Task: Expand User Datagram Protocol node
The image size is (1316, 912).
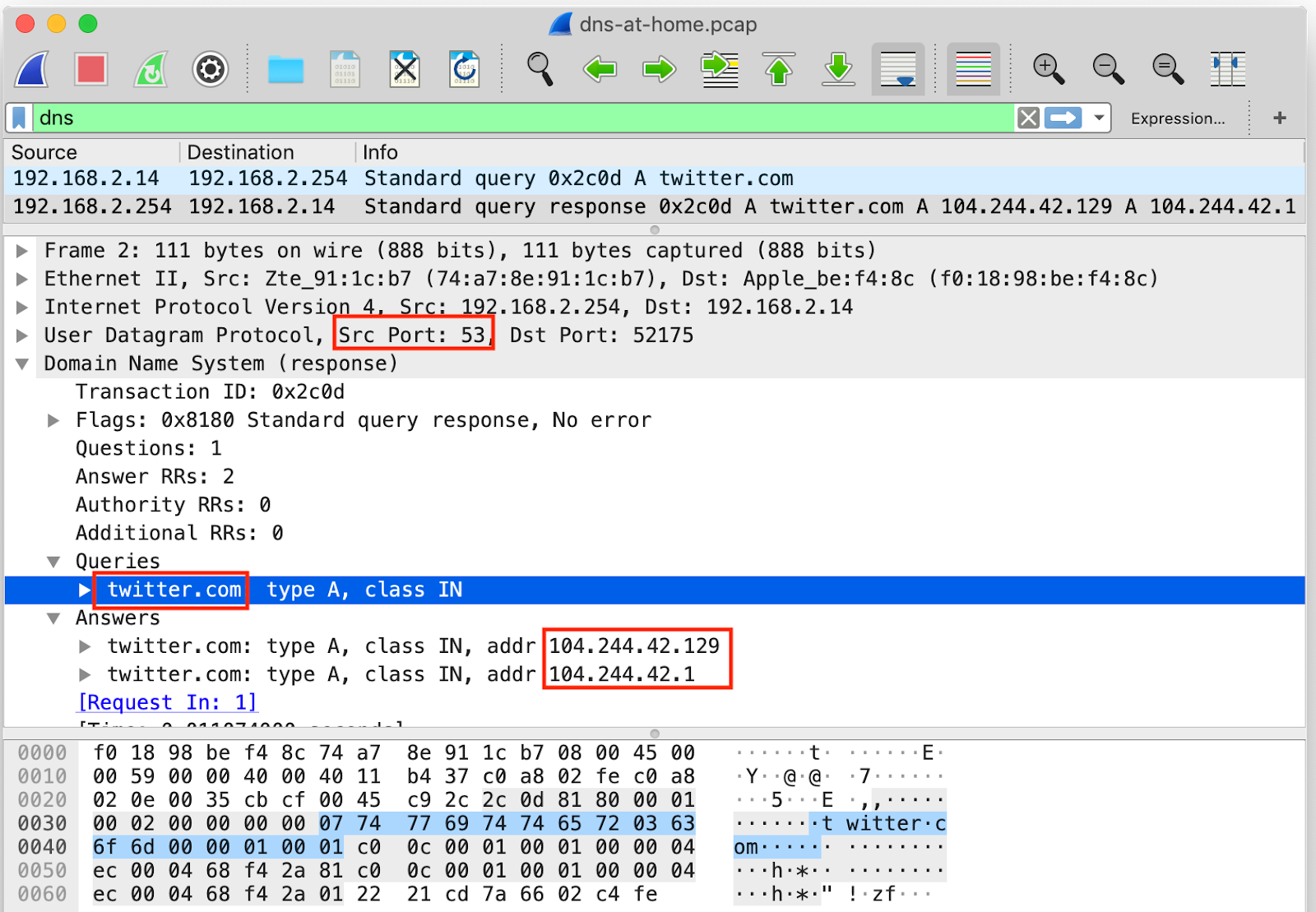Action: click(22, 336)
